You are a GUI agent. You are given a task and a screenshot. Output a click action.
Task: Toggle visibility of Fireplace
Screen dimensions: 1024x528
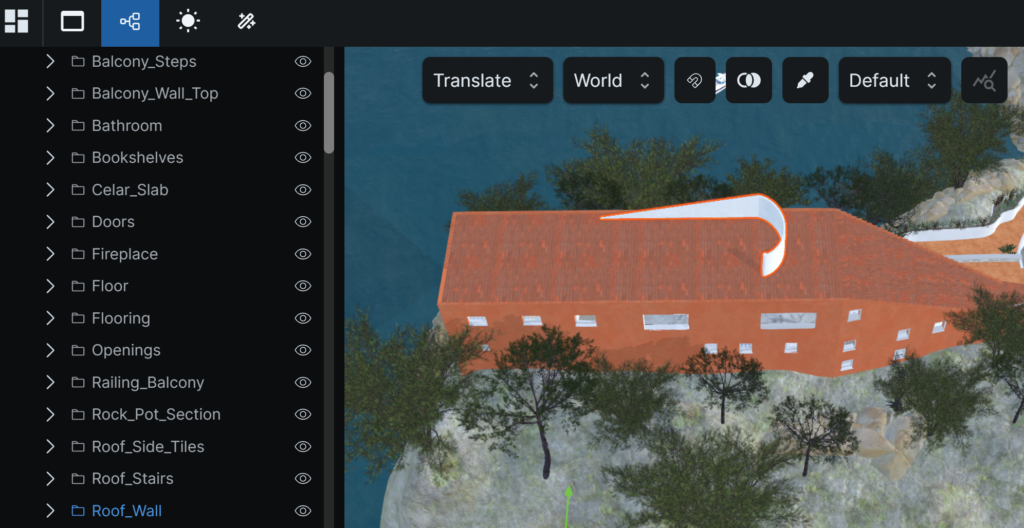[302, 254]
